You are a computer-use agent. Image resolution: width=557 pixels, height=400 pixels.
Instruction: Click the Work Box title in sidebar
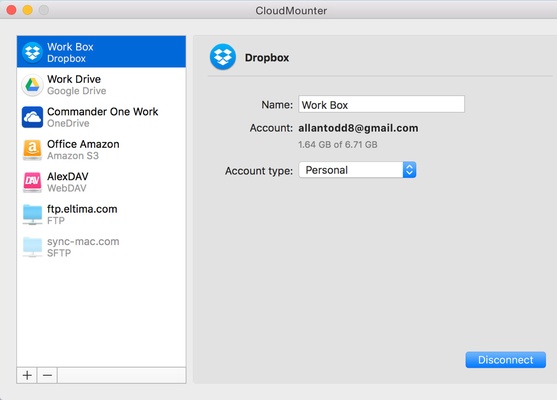pos(70,47)
